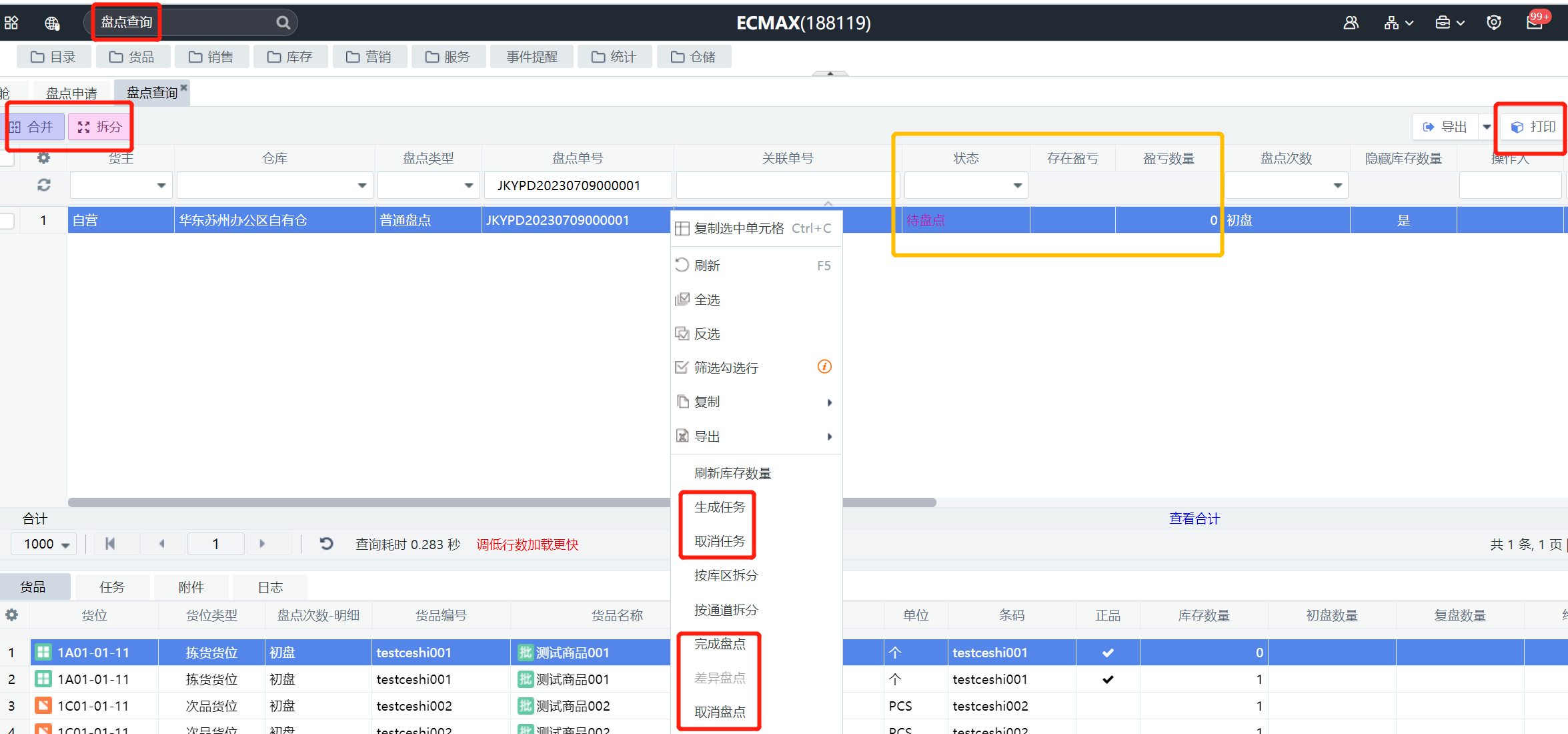Open the messages inbox with 99+ badge
1568x734 pixels.
1535,21
